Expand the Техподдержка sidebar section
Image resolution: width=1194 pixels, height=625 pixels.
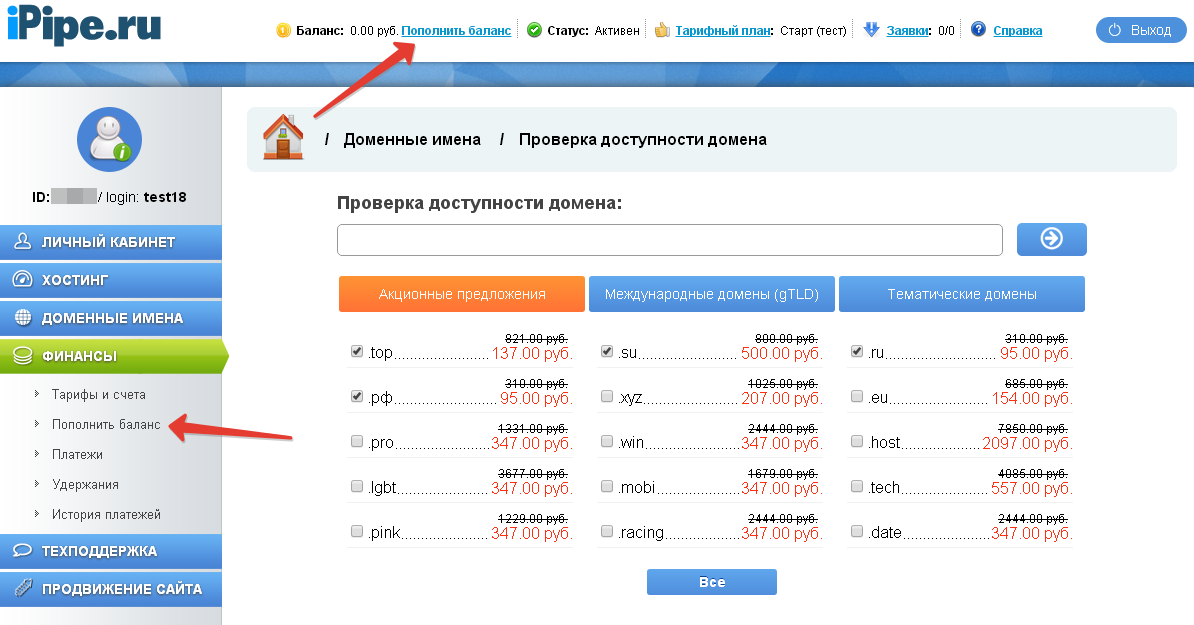click(110, 551)
